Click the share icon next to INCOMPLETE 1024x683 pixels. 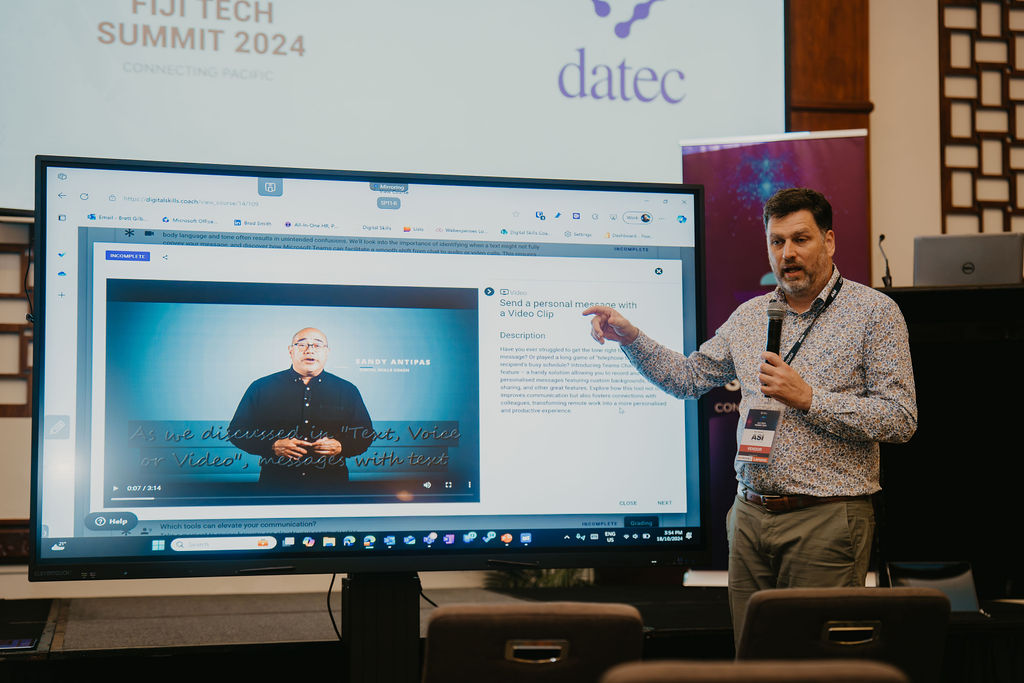click(165, 257)
